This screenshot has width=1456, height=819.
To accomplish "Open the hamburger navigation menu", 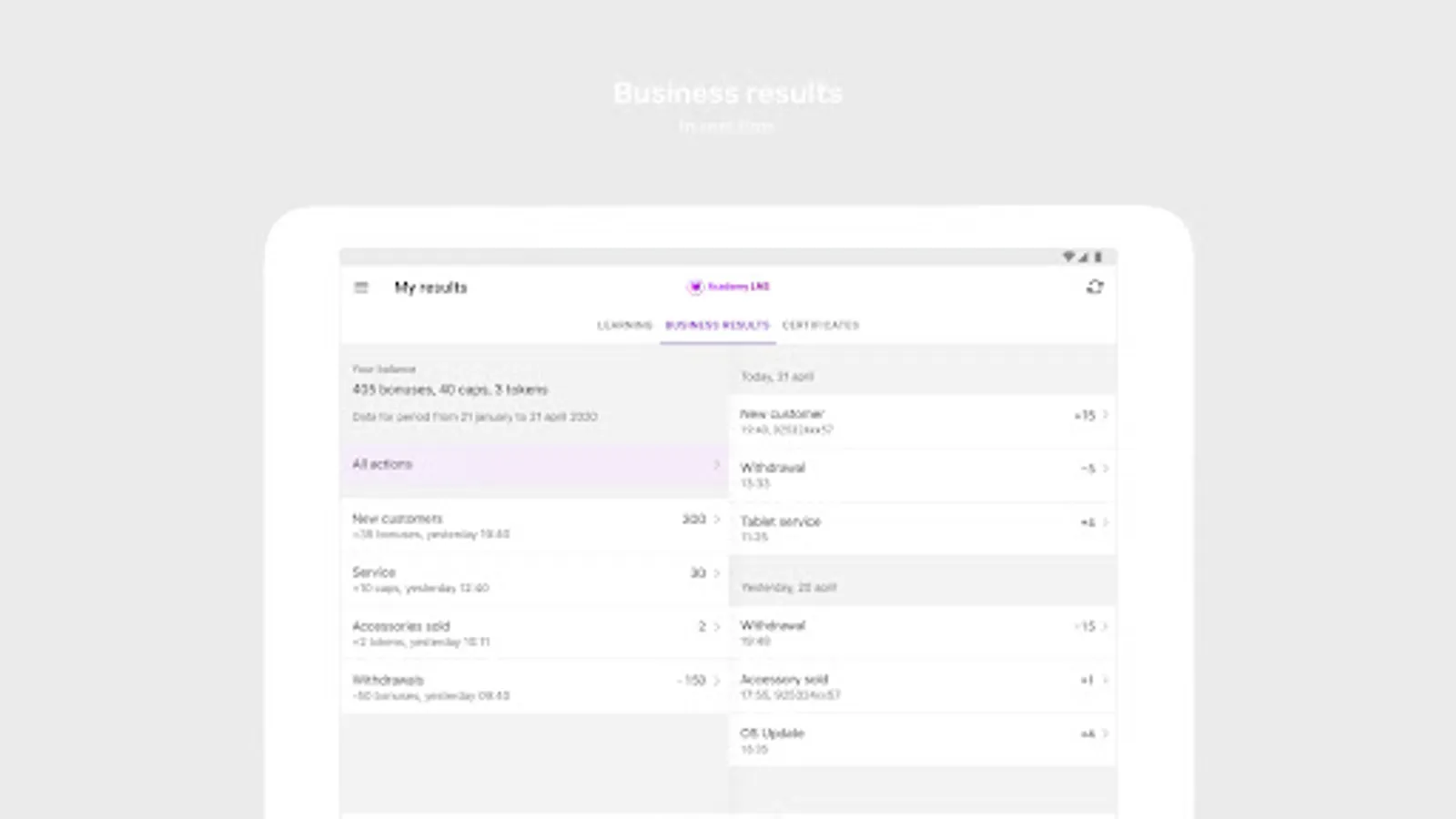I will click(361, 288).
